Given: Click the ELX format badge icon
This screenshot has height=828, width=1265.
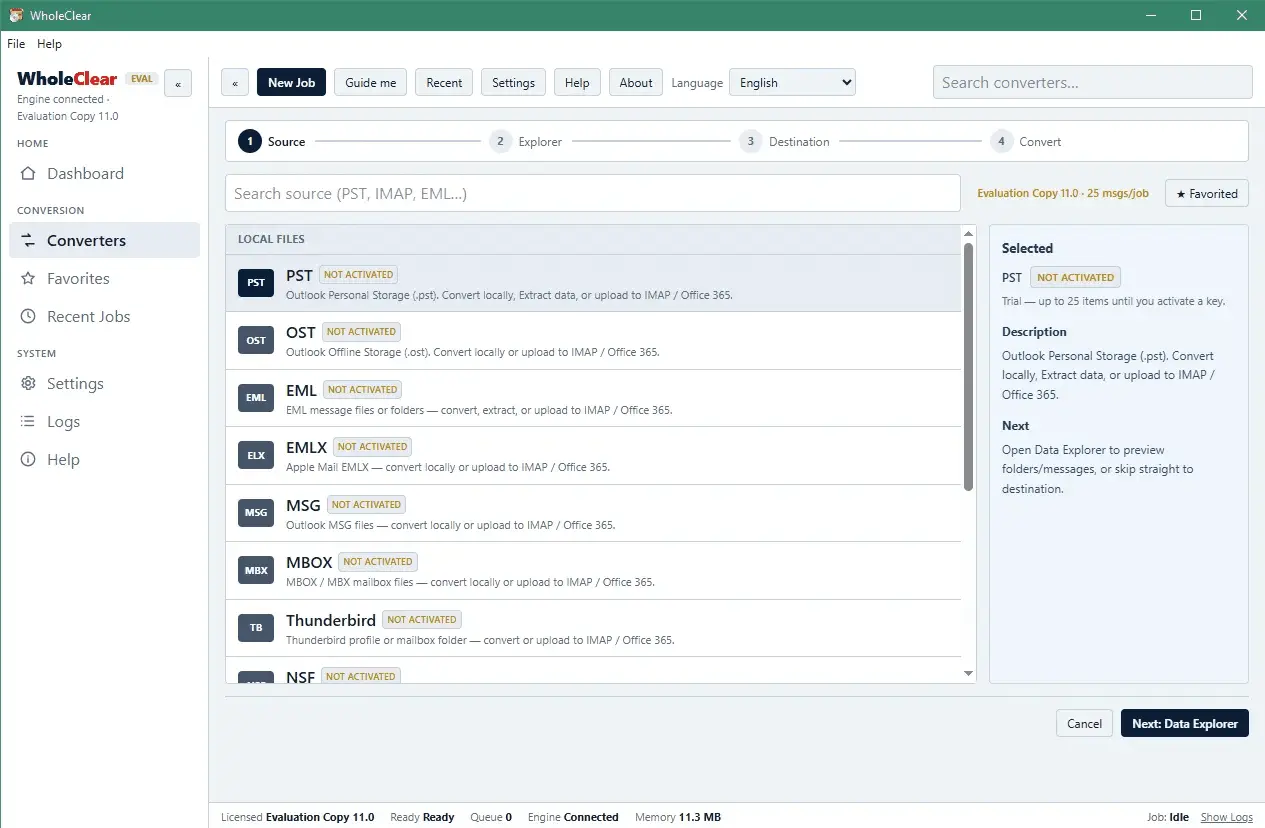Looking at the screenshot, I should click(x=256, y=456).
